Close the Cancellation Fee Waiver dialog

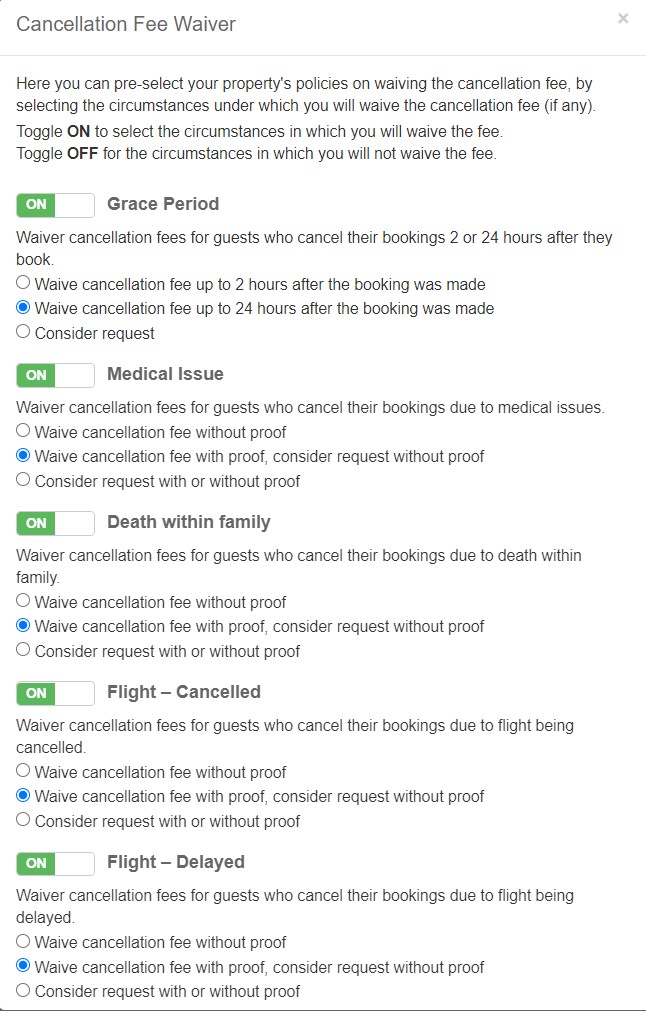click(x=623, y=18)
